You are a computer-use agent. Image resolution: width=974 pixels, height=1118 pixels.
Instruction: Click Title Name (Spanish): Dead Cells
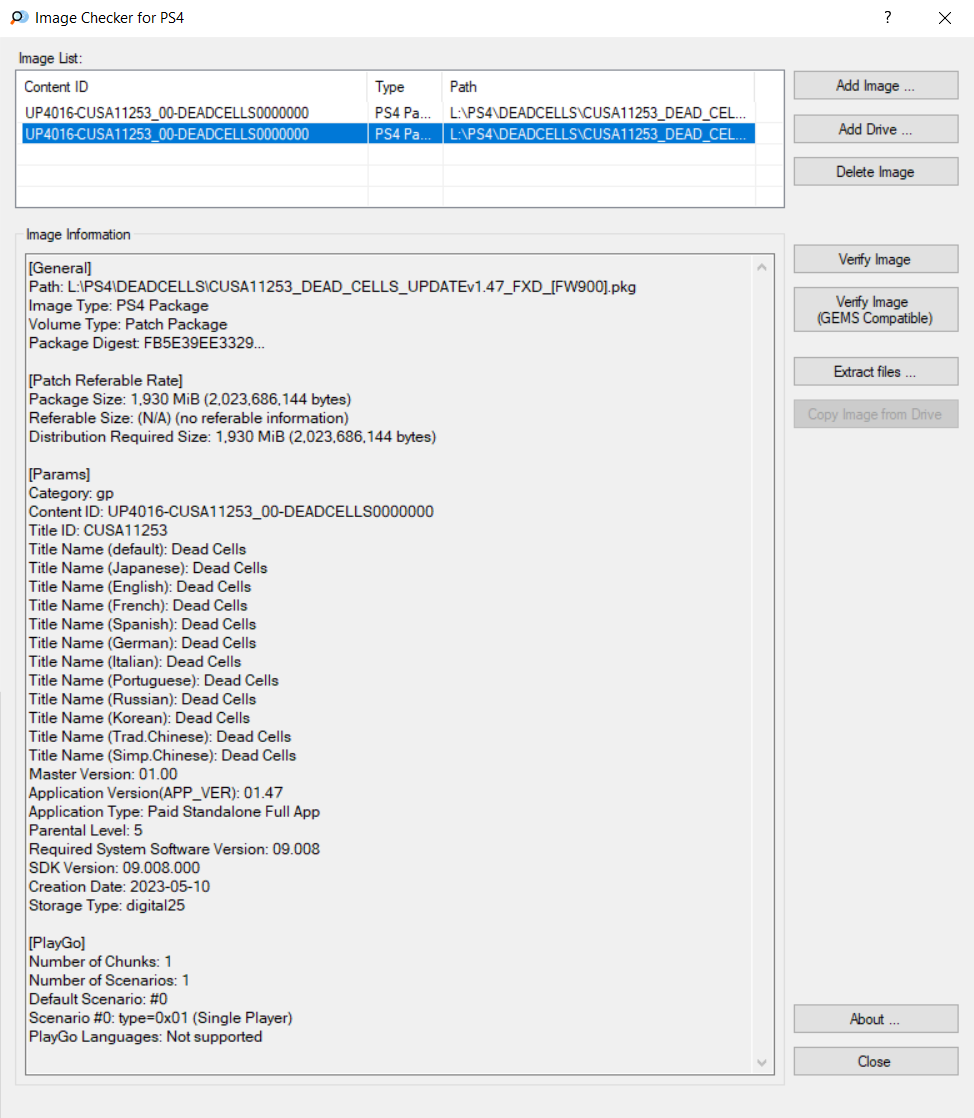[x=142, y=624]
